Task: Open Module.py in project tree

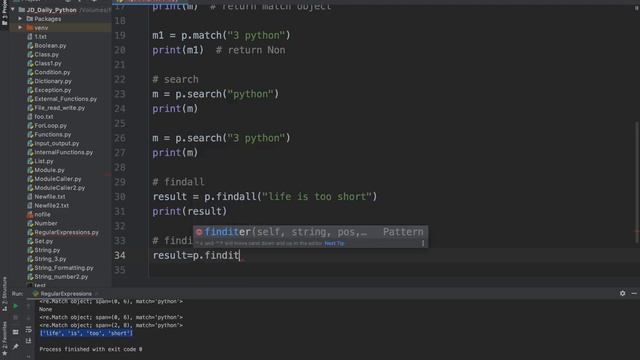Action: tap(46, 170)
